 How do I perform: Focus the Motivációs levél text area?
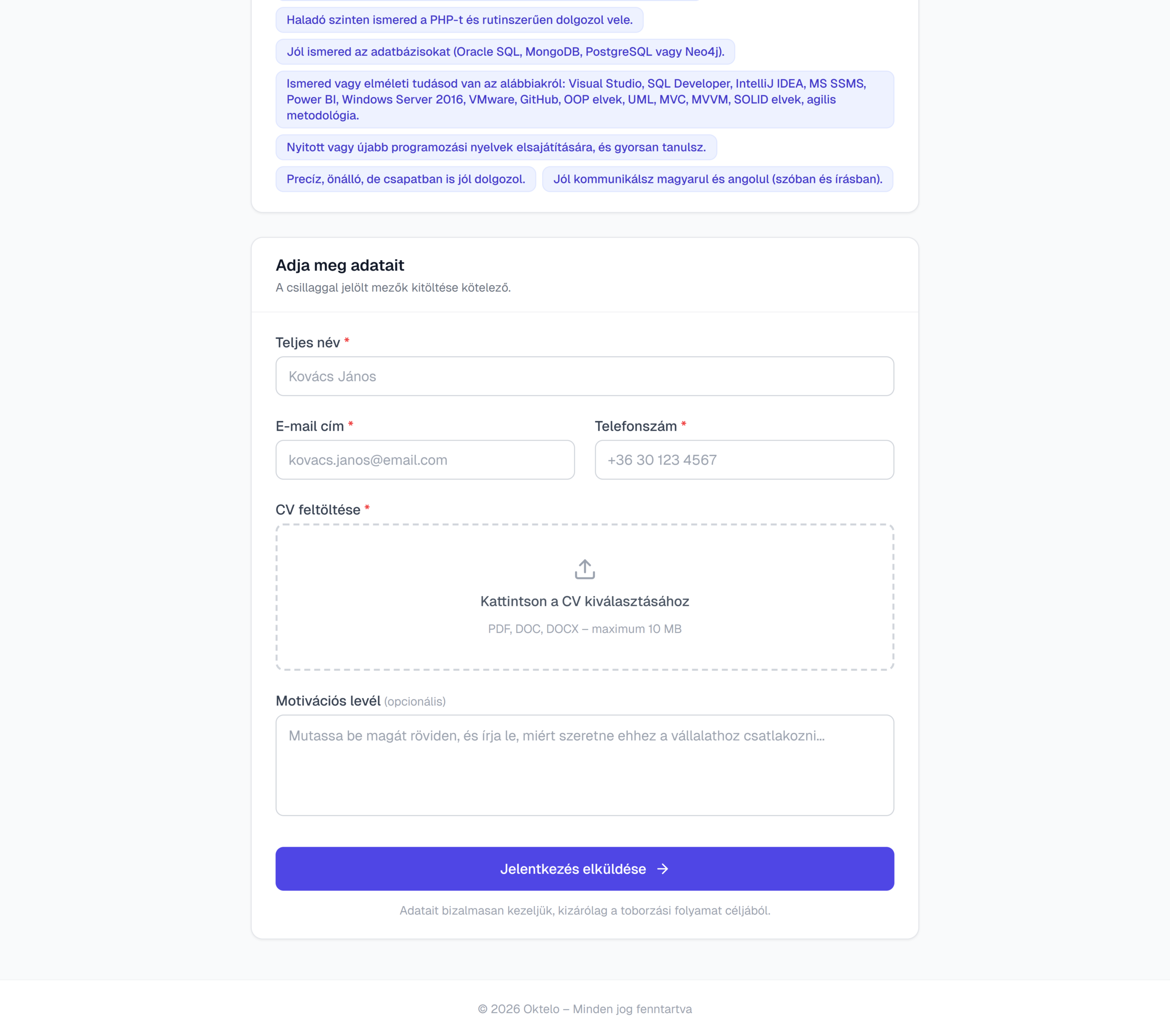pyautogui.click(x=585, y=764)
